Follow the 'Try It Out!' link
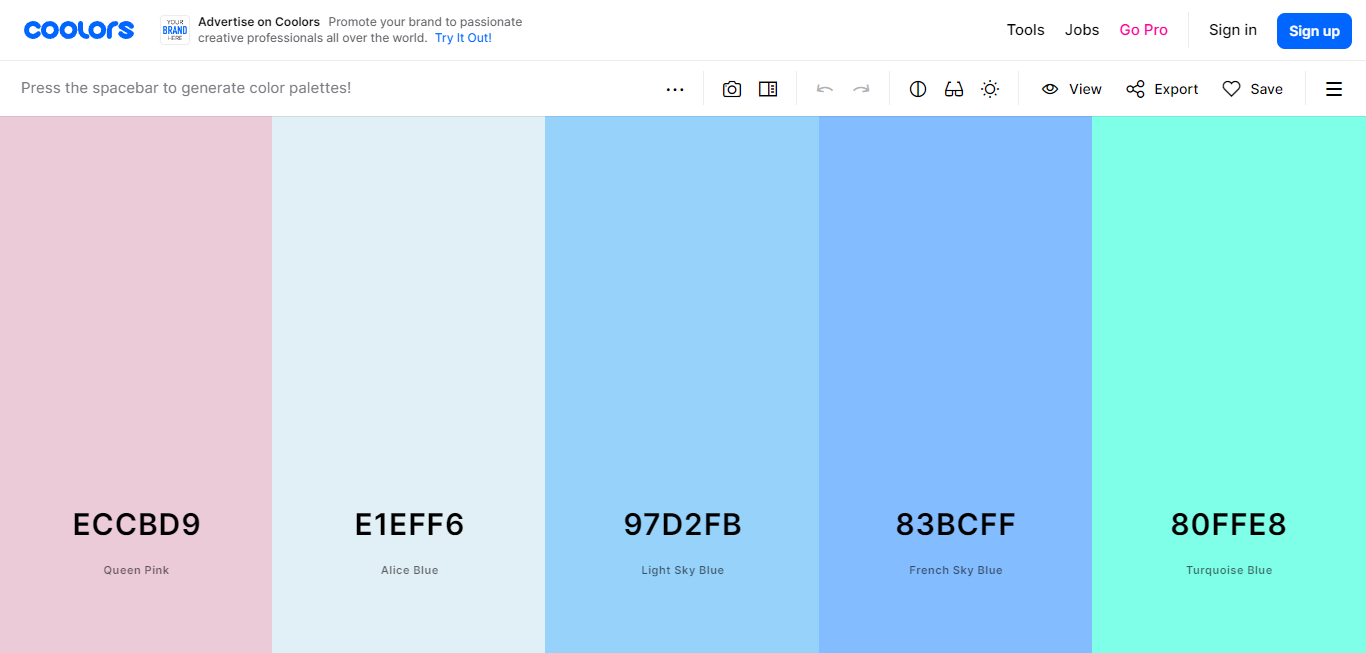This screenshot has width=1366, height=653. click(463, 38)
